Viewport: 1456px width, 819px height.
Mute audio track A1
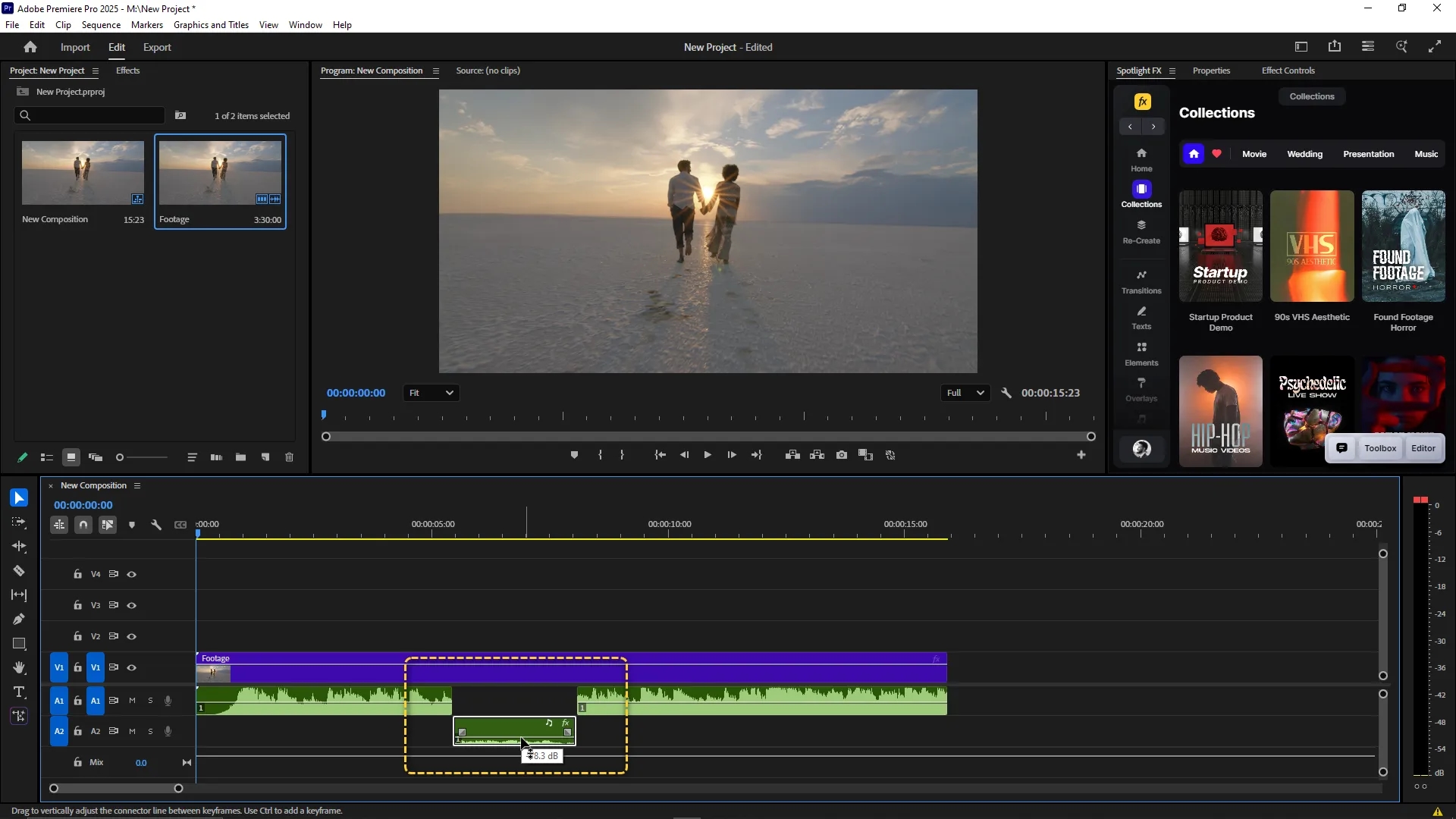click(x=132, y=701)
